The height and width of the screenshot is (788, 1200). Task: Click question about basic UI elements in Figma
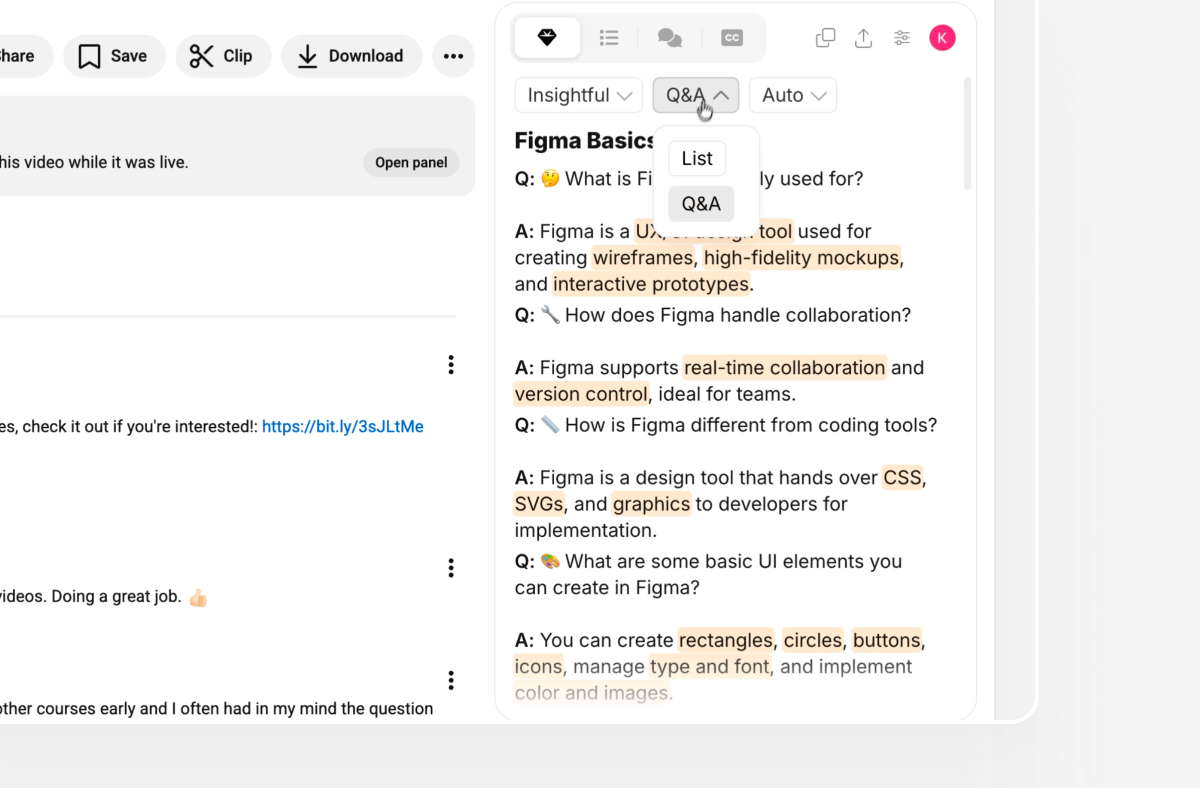[x=709, y=574]
